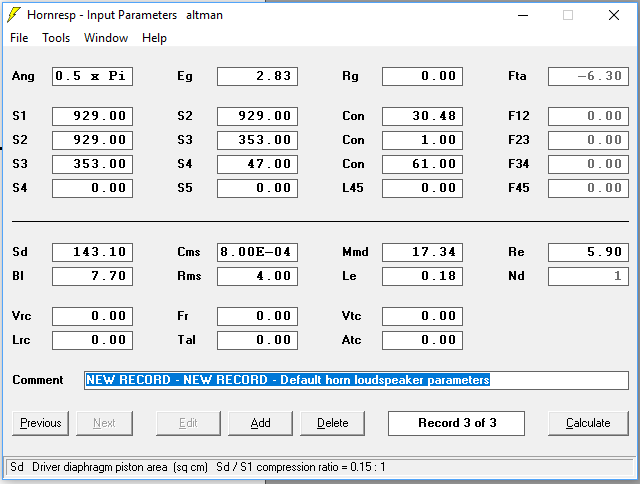
Task: Open the File menu
Action: click(19, 38)
